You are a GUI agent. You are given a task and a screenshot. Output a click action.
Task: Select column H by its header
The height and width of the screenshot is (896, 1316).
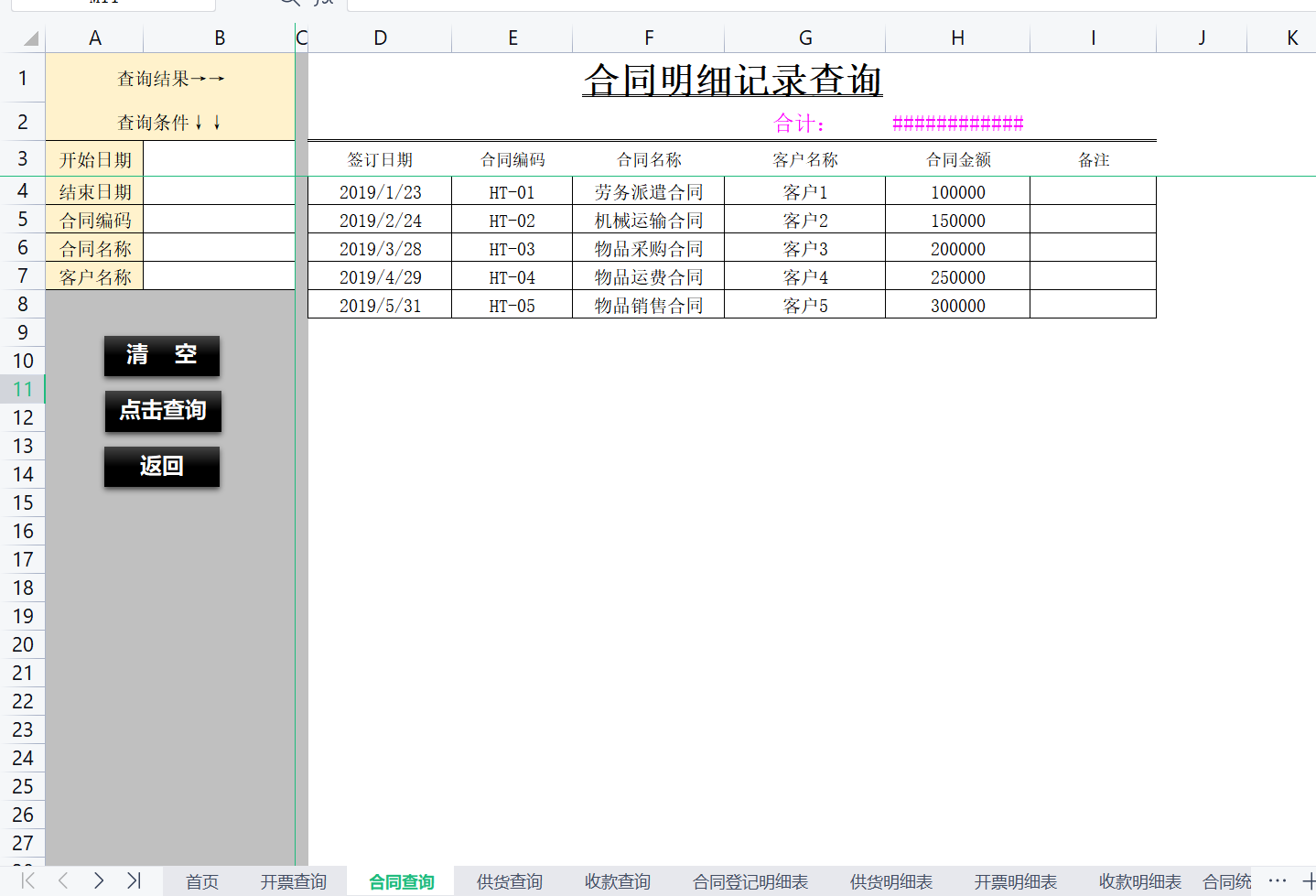pos(957,38)
